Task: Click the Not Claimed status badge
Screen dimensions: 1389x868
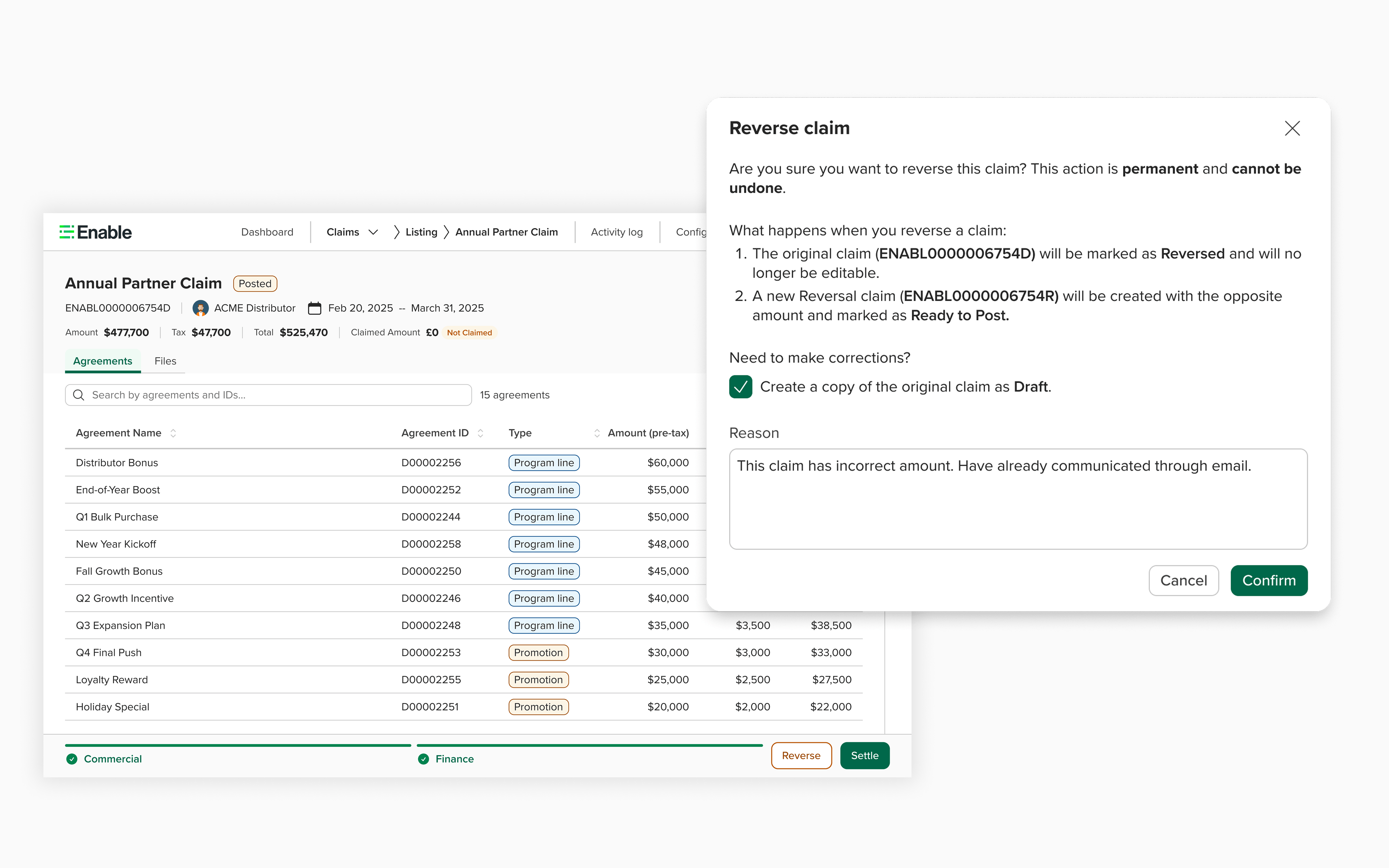Action: (x=469, y=332)
